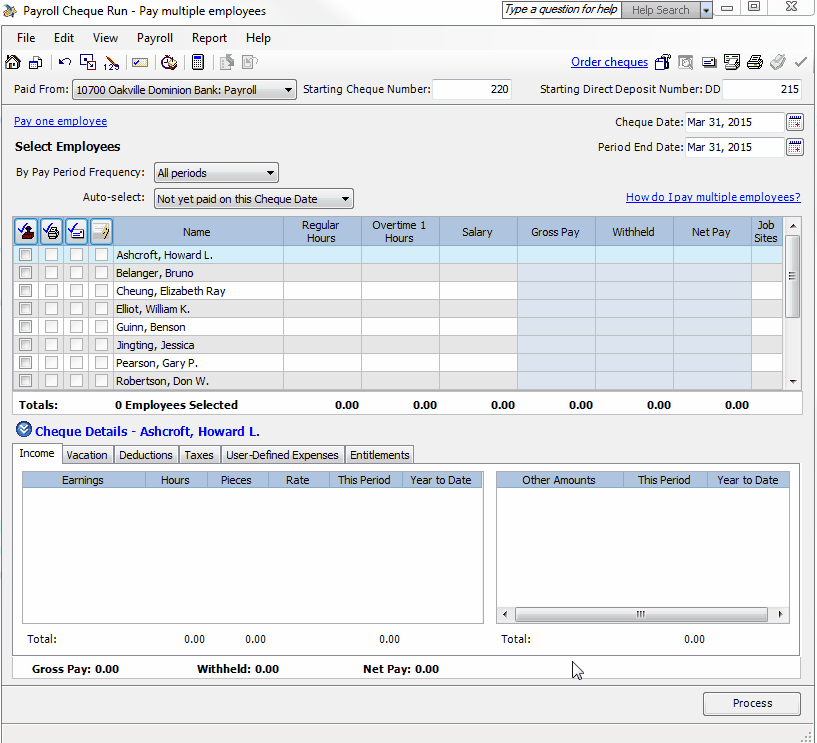Click the clock time slips toolbar icon

(x=169, y=62)
